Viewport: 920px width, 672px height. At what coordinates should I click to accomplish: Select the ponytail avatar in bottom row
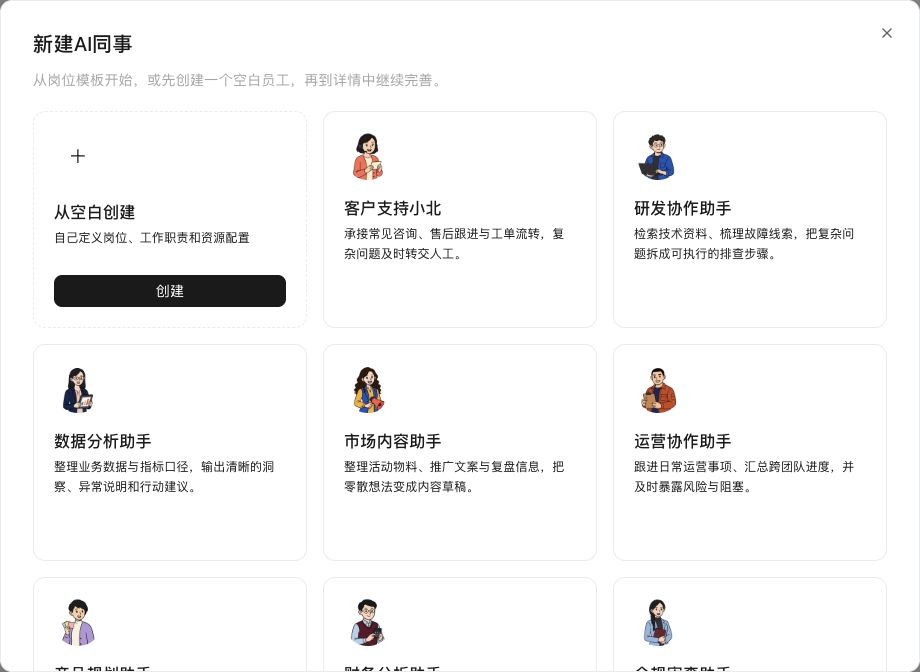click(x=657, y=622)
